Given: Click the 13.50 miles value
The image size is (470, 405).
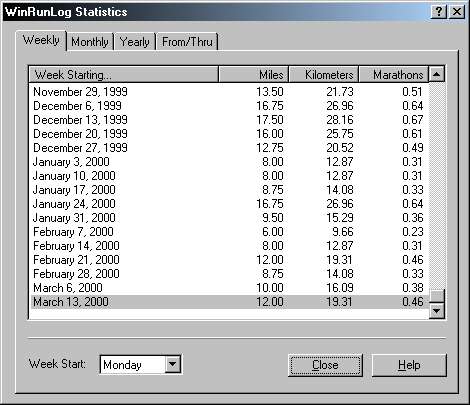Looking at the screenshot, I should pyautogui.click(x=270, y=92).
